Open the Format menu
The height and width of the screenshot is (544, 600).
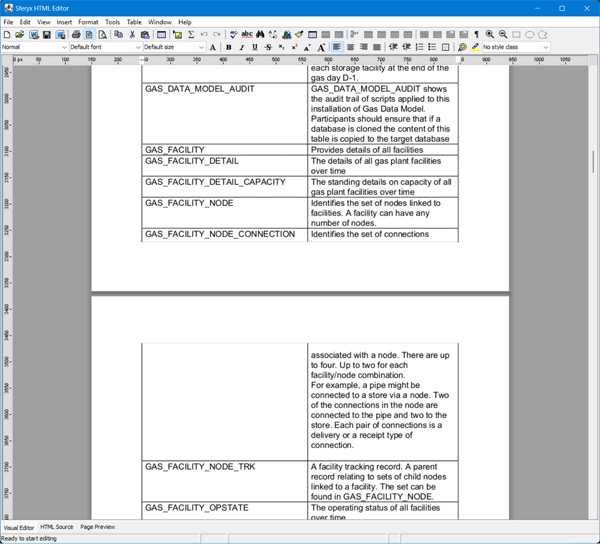(x=88, y=22)
